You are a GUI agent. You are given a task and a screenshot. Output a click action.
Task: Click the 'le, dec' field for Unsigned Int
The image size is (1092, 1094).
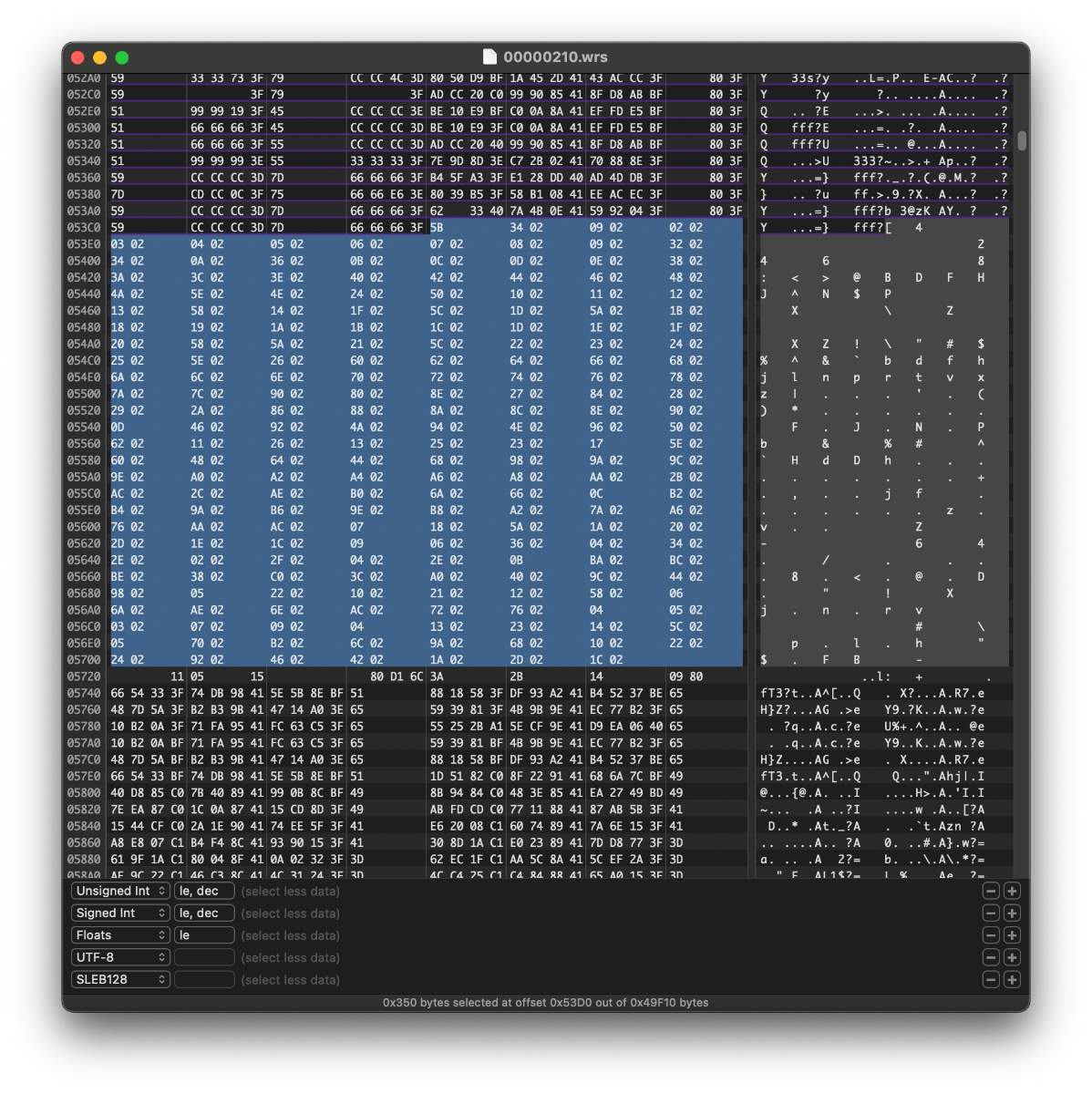tap(204, 892)
